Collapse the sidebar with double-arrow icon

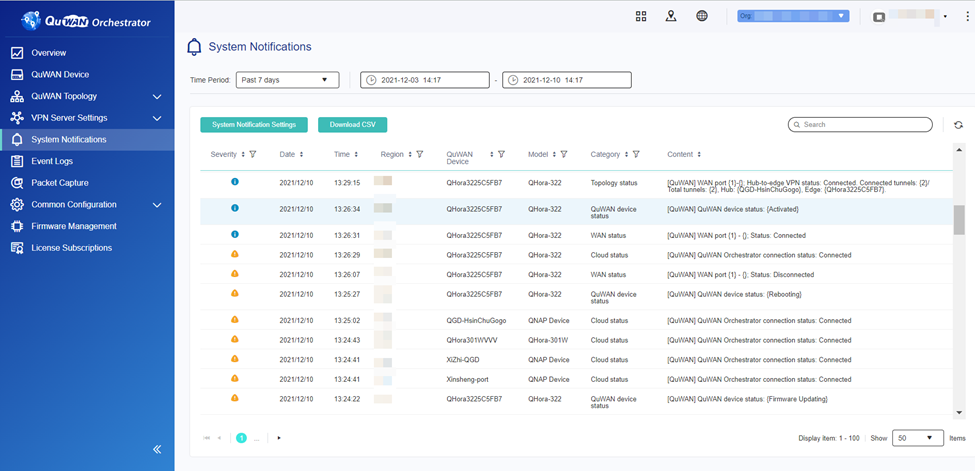[x=157, y=449]
